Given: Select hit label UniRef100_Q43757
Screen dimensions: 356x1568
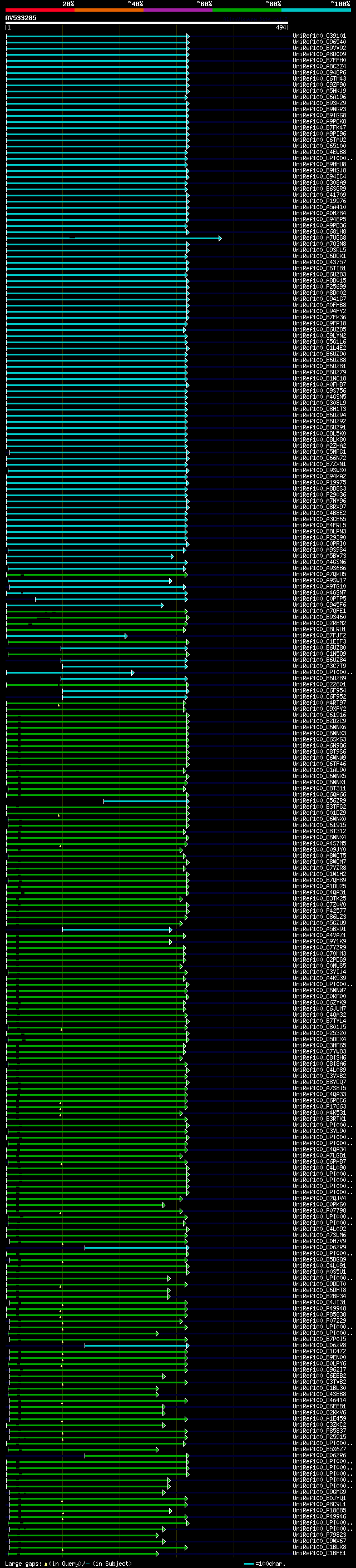Looking at the screenshot, I should point(319,263).
